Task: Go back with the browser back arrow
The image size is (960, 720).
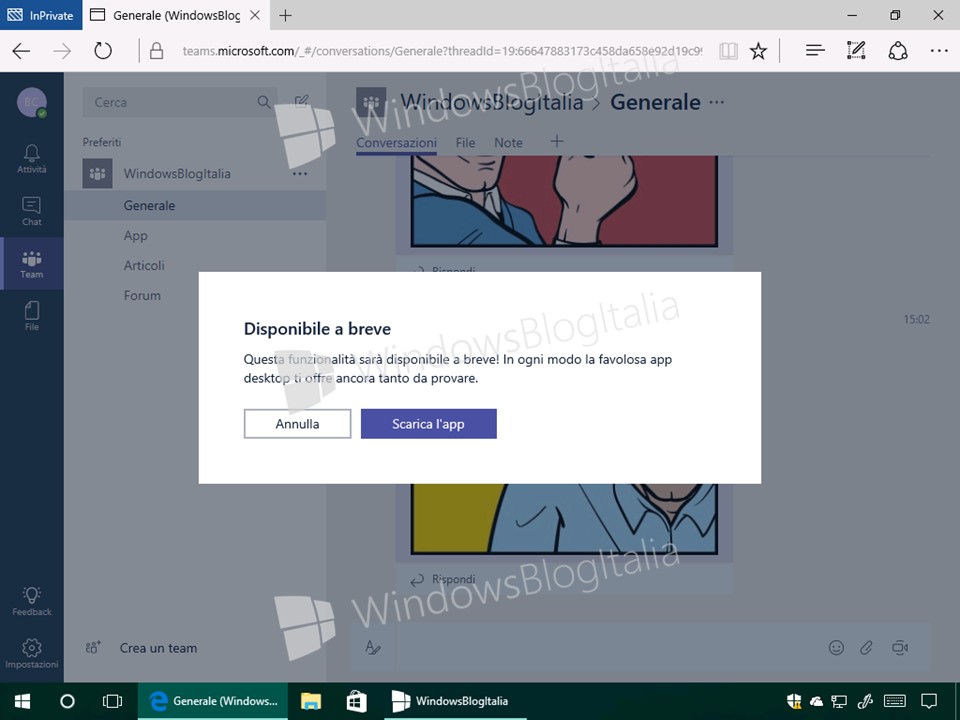Action: pyautogui.click(x=21, y=51)
